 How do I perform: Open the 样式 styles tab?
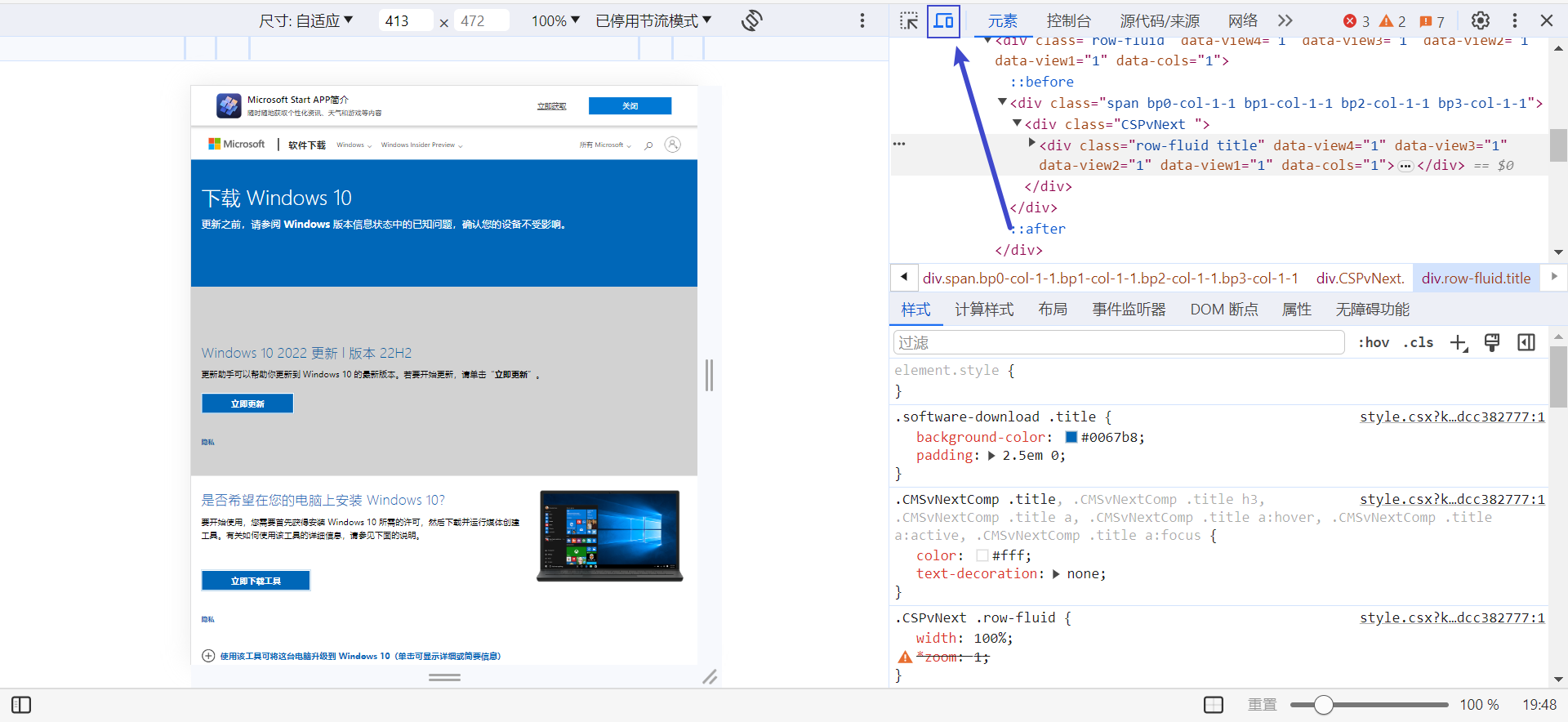click(915, 310)
